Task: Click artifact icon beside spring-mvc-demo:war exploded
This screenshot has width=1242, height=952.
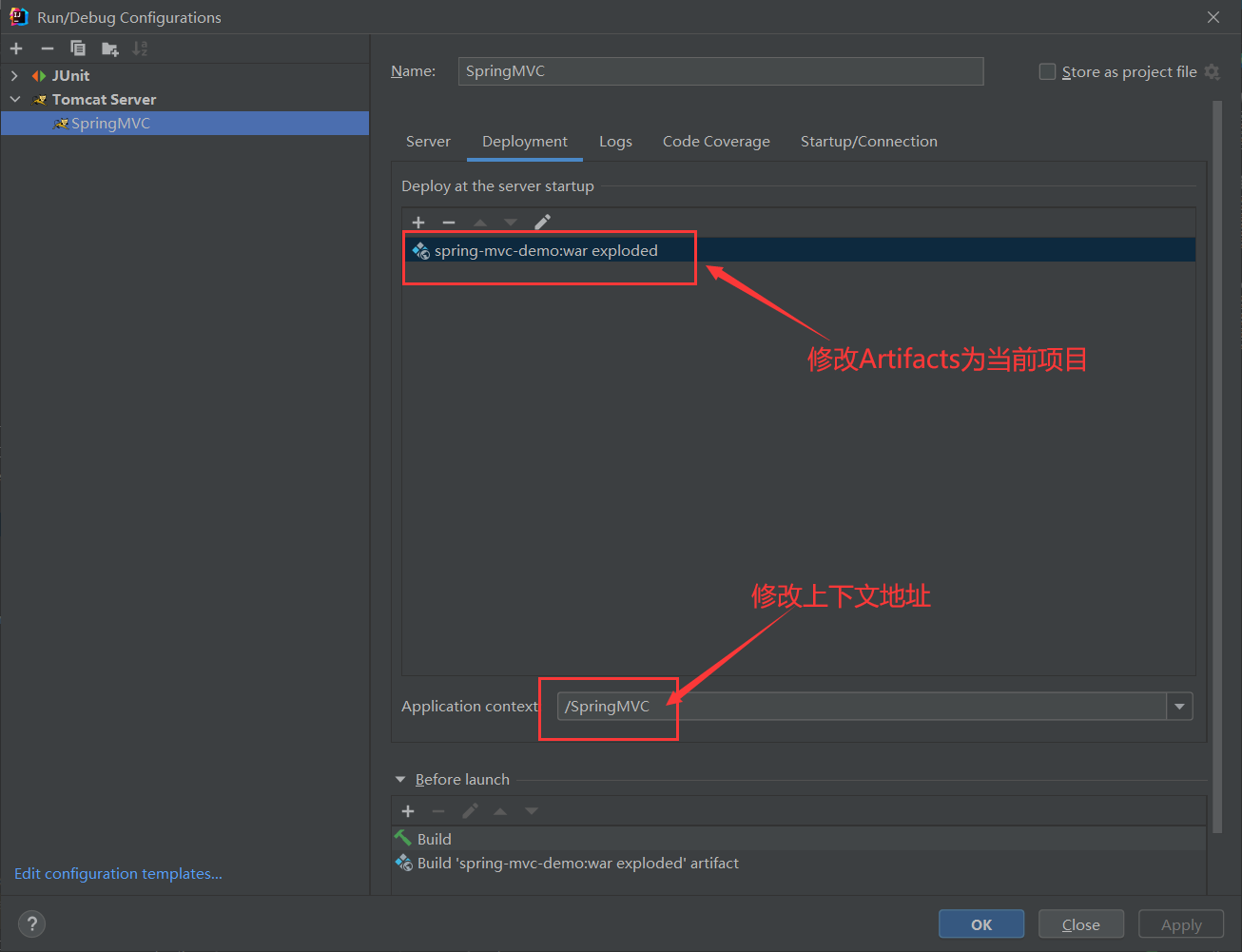Action: [x=420, y=251]
